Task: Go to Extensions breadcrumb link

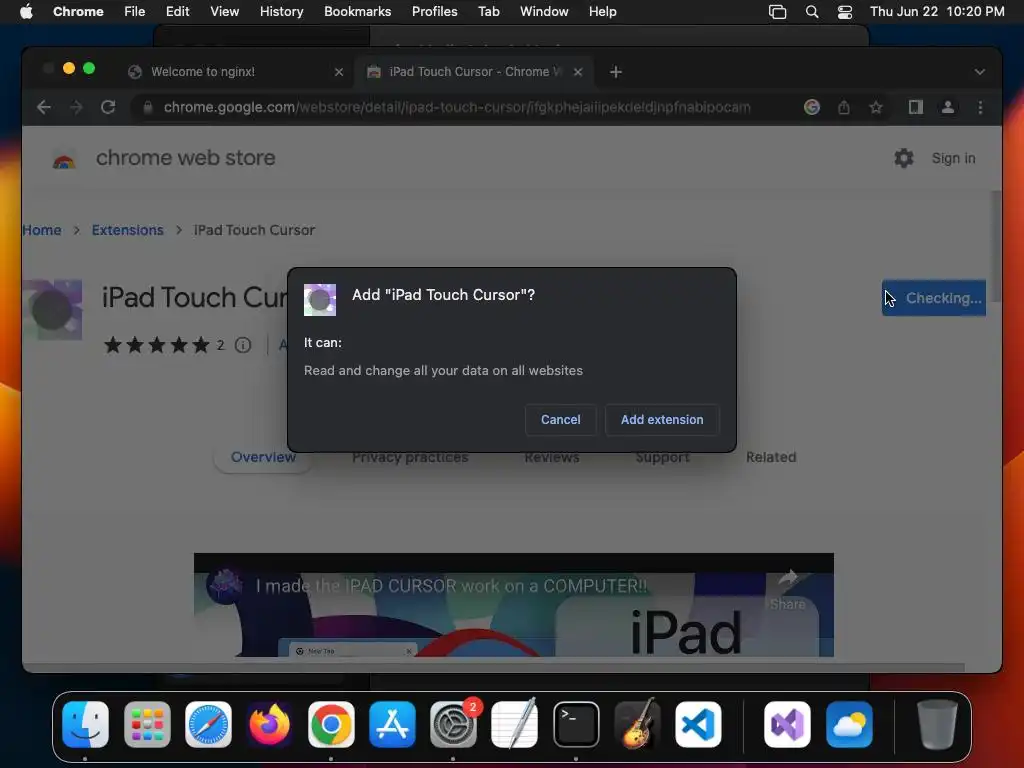Action: pyautogui.click(x=127, y=230)
